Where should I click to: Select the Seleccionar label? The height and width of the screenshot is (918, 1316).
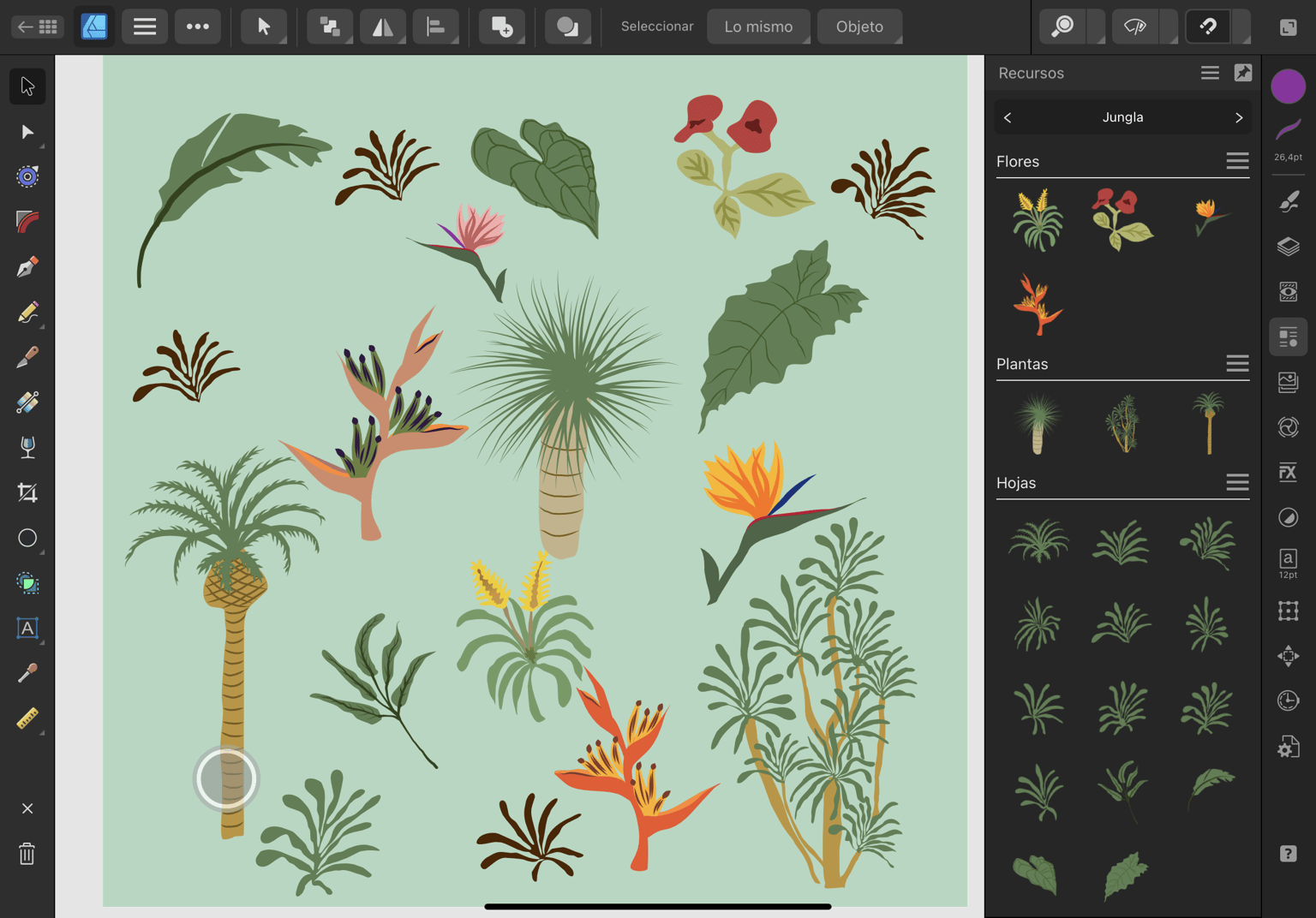(x=657, y=27)
